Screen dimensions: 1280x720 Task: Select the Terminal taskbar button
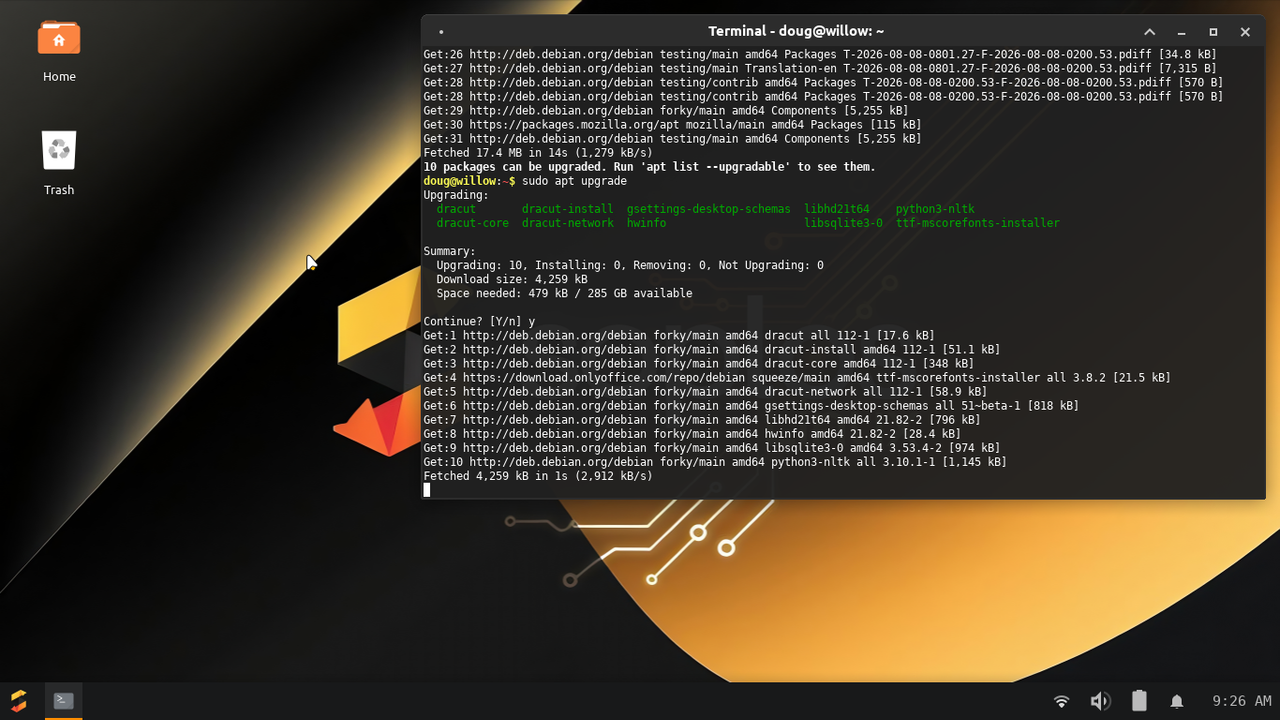(63, 701)
